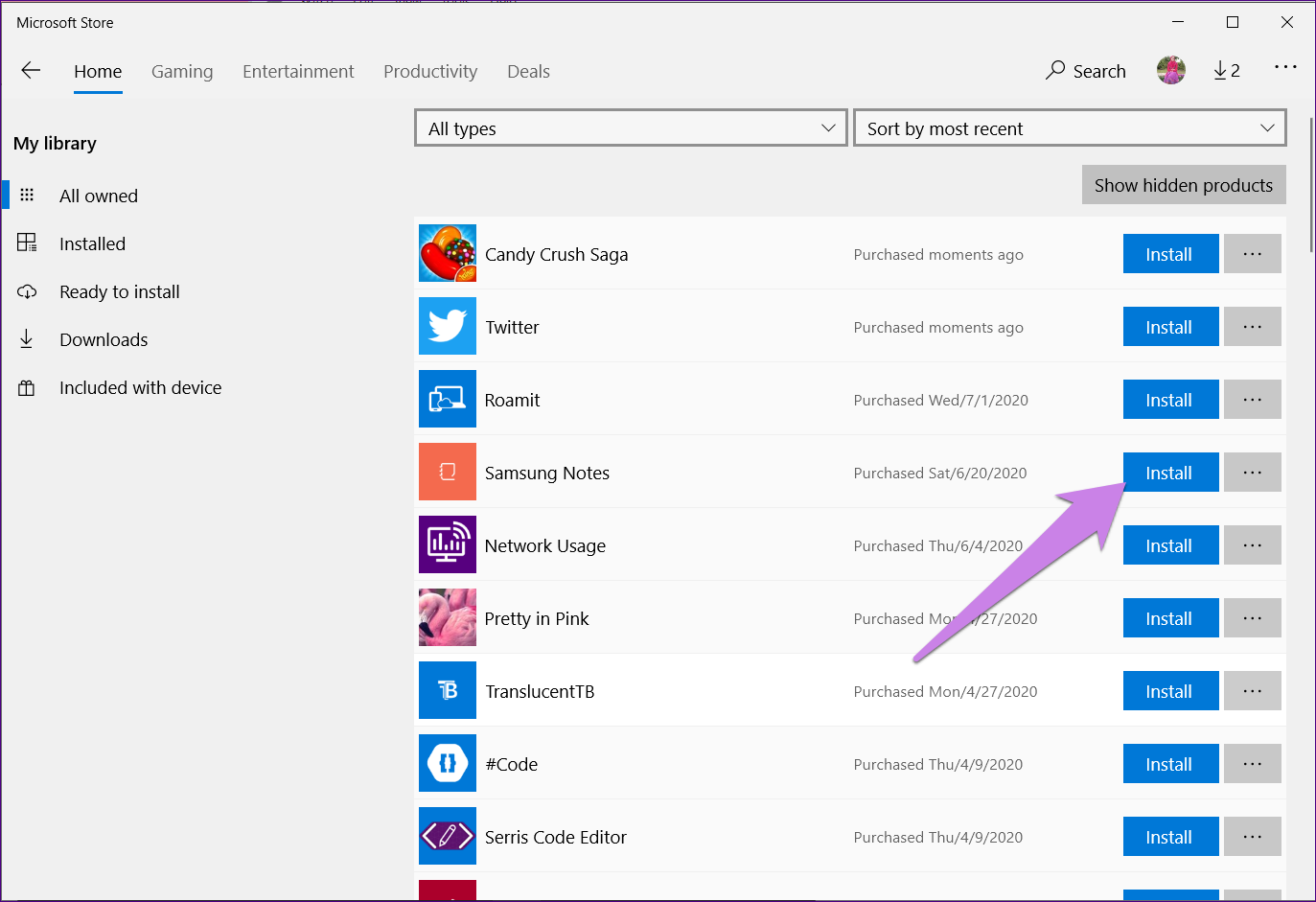Open Downloads in the sidebar

click(x=104, y=339)
